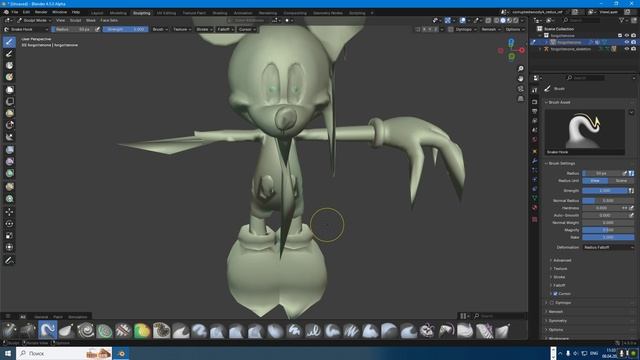Open the Render menu
Screen dimensions: 640x360
41,12
